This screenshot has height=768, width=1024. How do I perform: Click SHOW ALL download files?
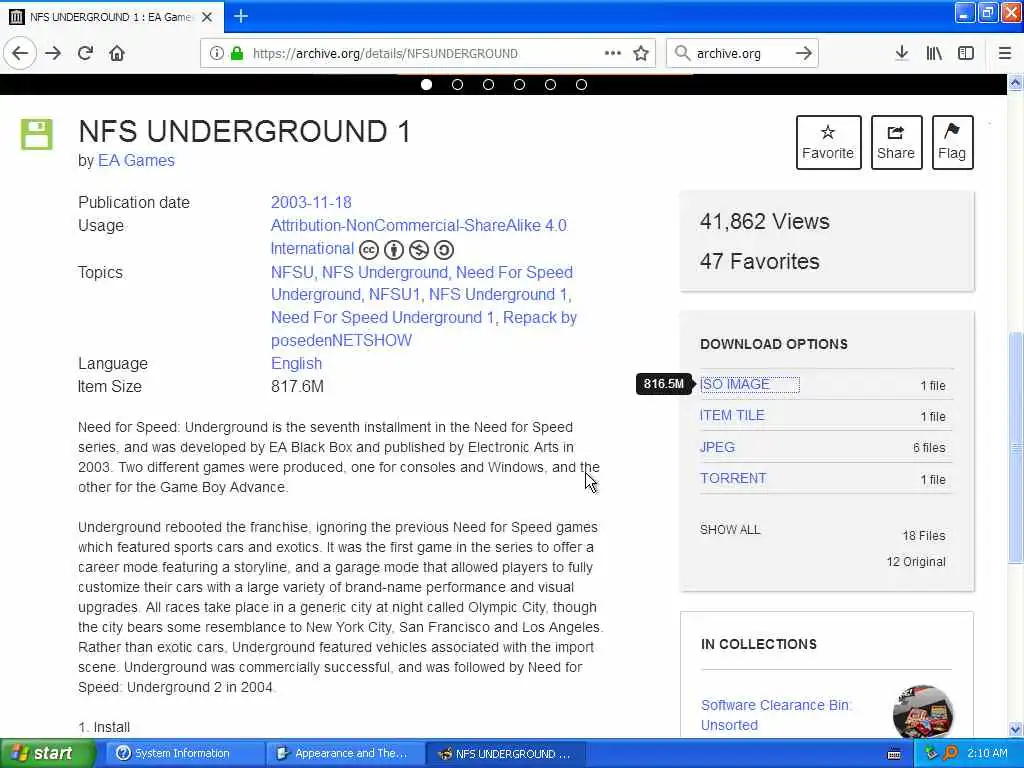(x=730, y=530)
